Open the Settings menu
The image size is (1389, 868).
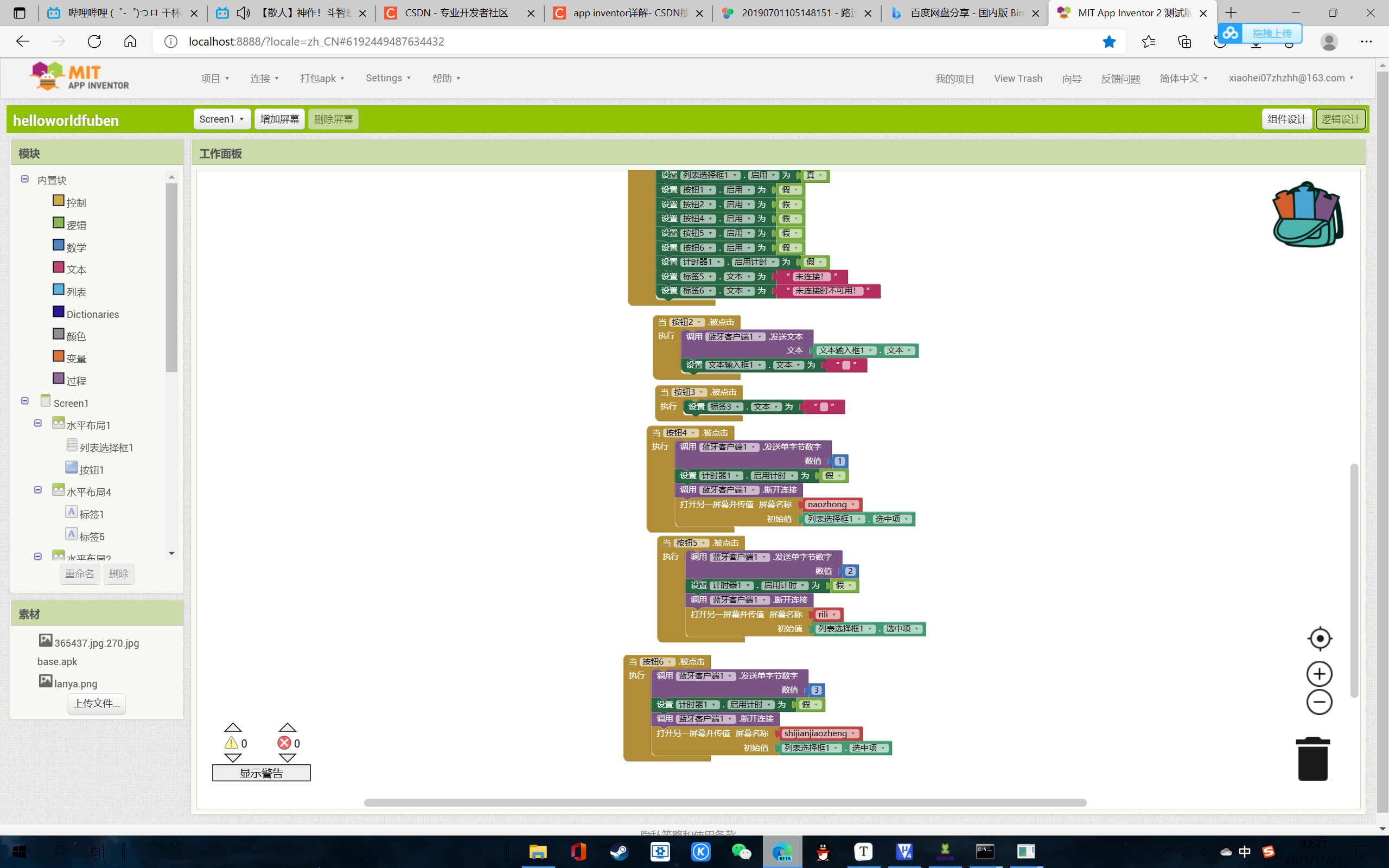(x=388, y=78)
